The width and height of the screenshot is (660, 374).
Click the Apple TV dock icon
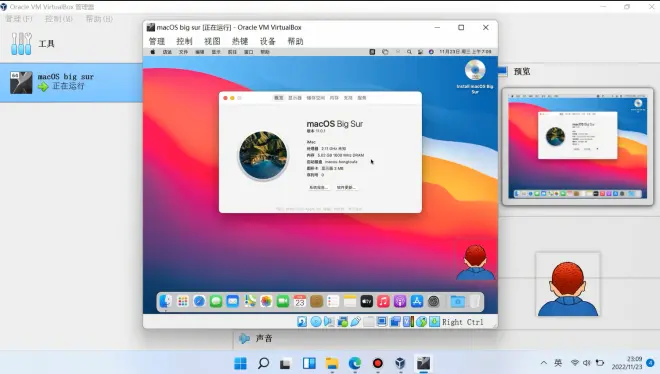pos(367,301)
